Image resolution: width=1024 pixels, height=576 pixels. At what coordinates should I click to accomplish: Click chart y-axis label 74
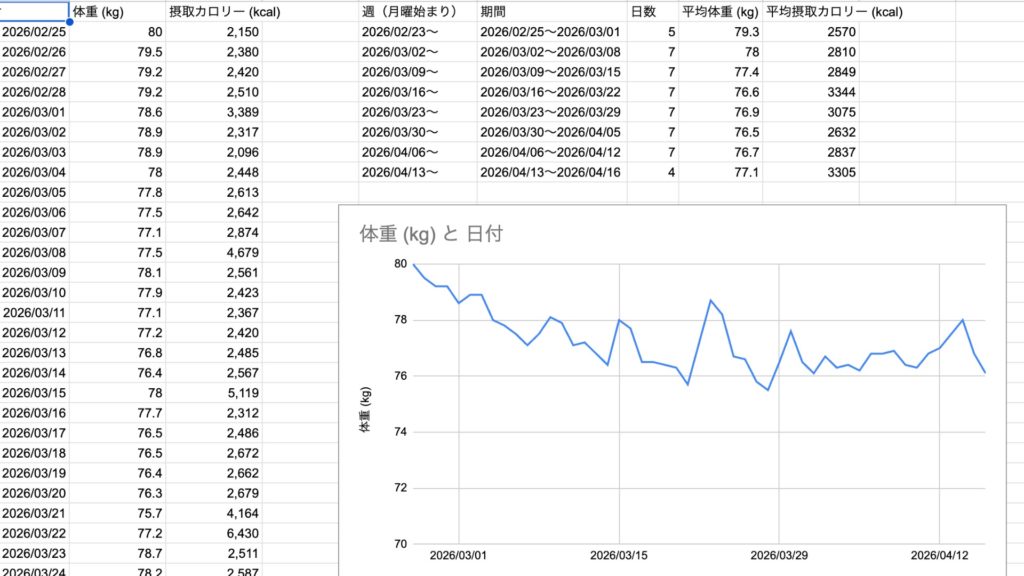point(400,432)
